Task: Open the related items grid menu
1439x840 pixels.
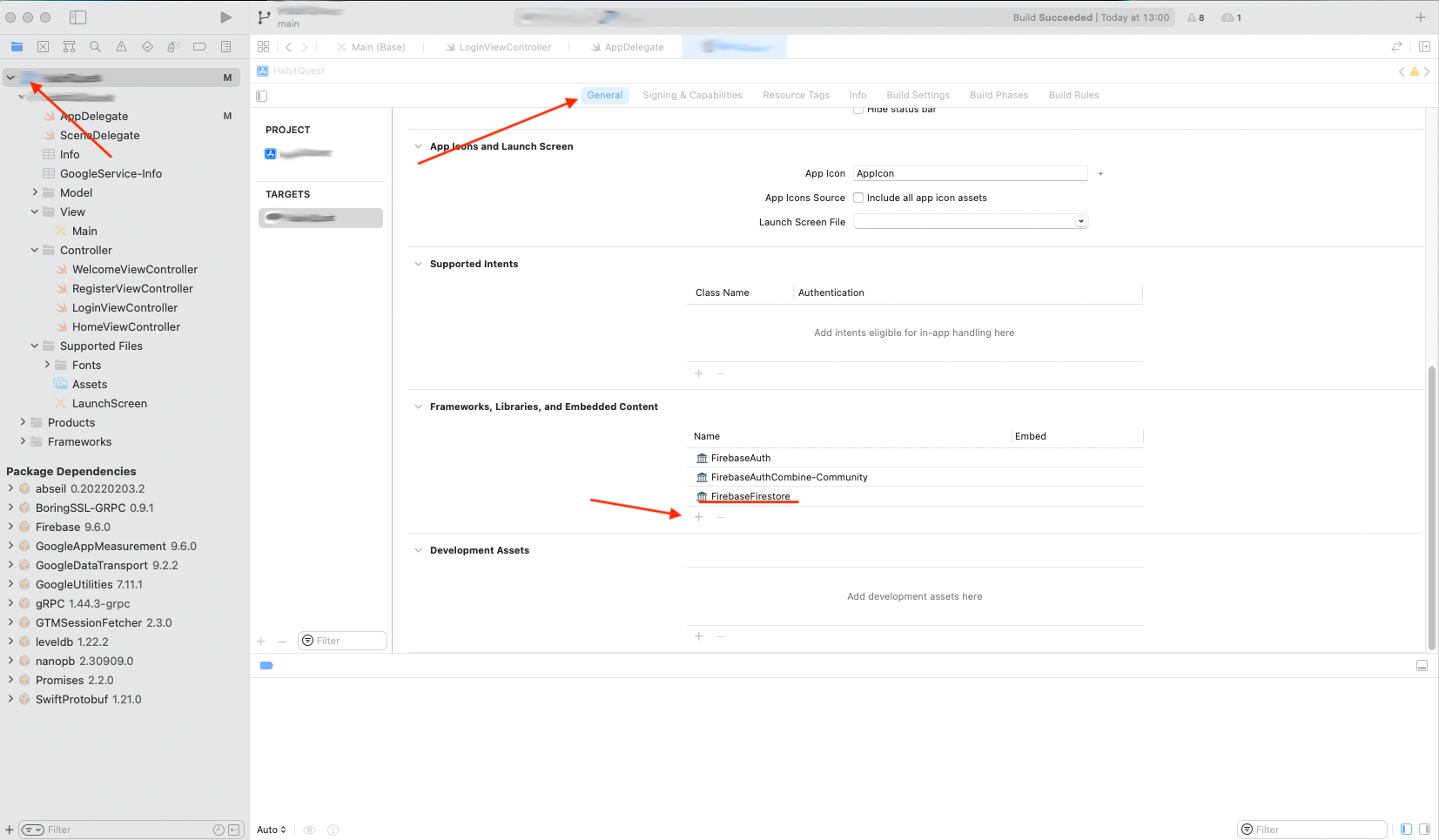Action: (263, 47)
